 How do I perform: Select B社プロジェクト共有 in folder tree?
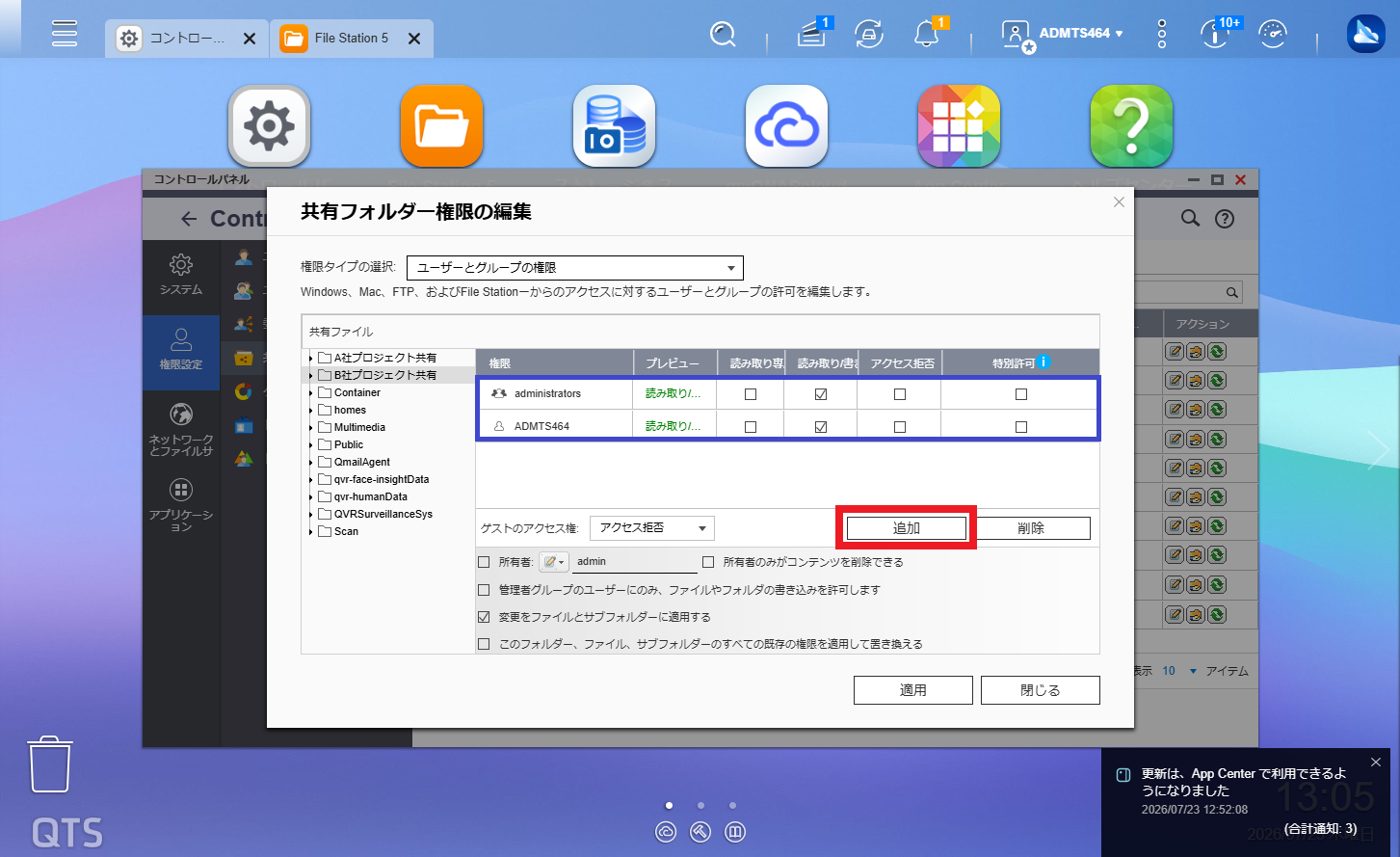[x=385, y=375]
